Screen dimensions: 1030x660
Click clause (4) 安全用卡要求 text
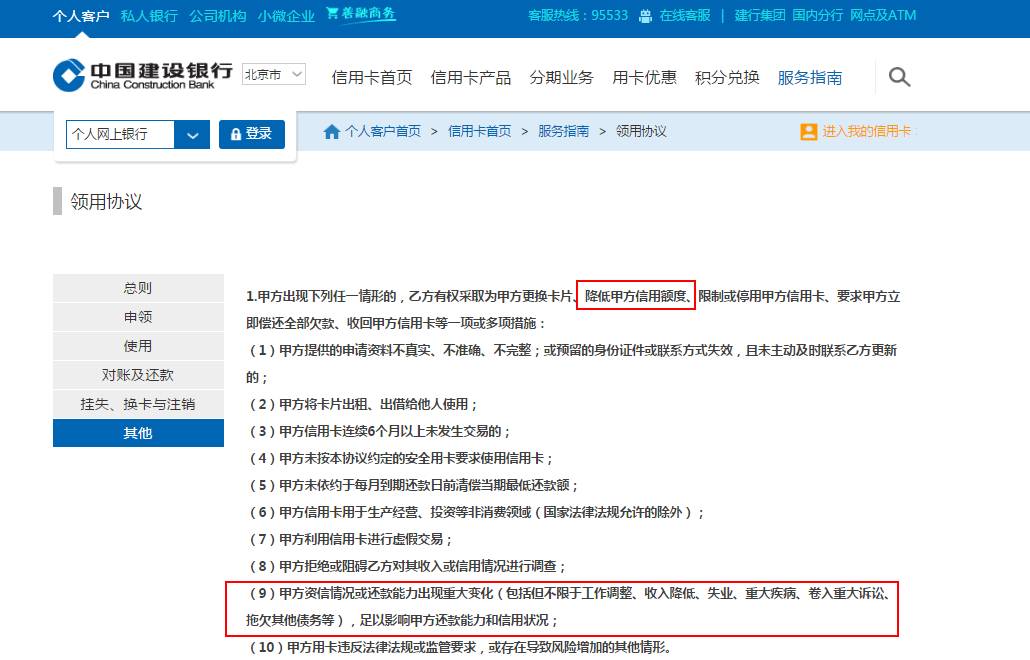point(400,458)
